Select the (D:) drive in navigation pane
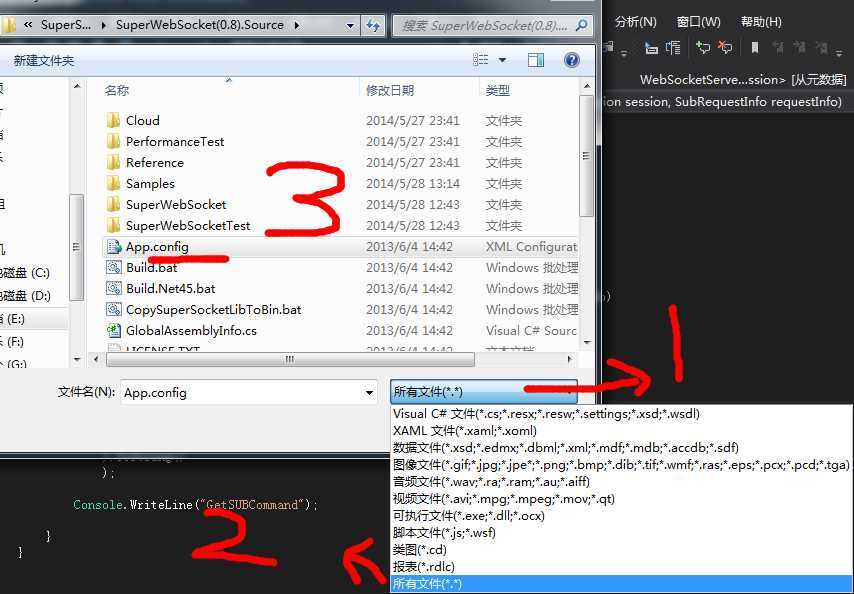854x594 pixels. pyautogui.click(x=25, y=296)
